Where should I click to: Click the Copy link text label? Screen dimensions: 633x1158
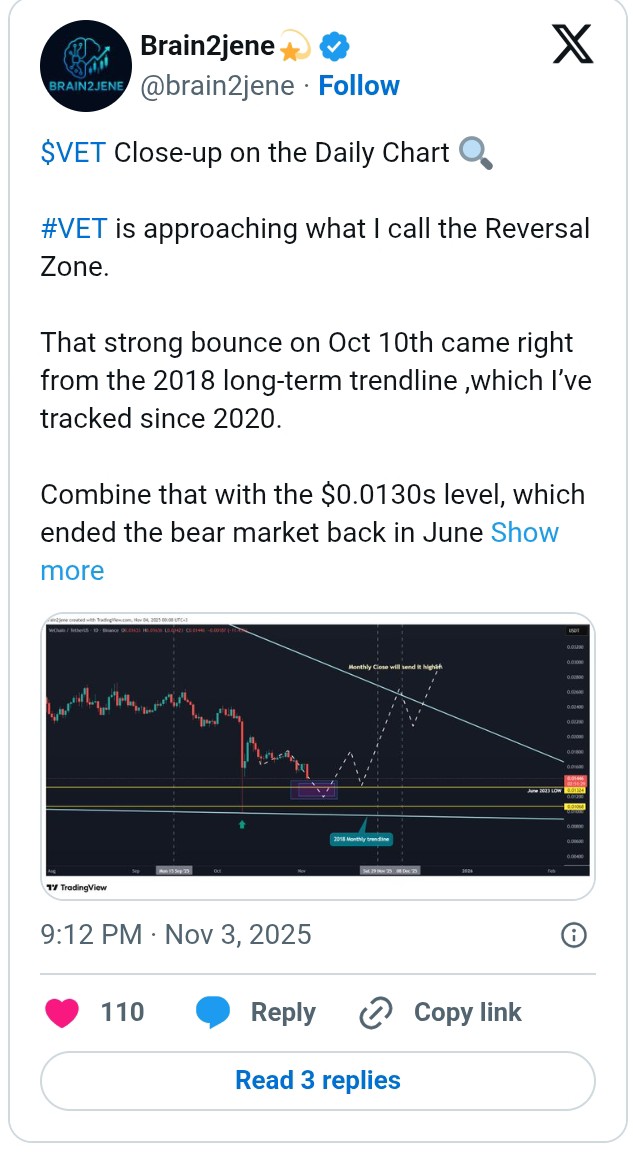467,1012
